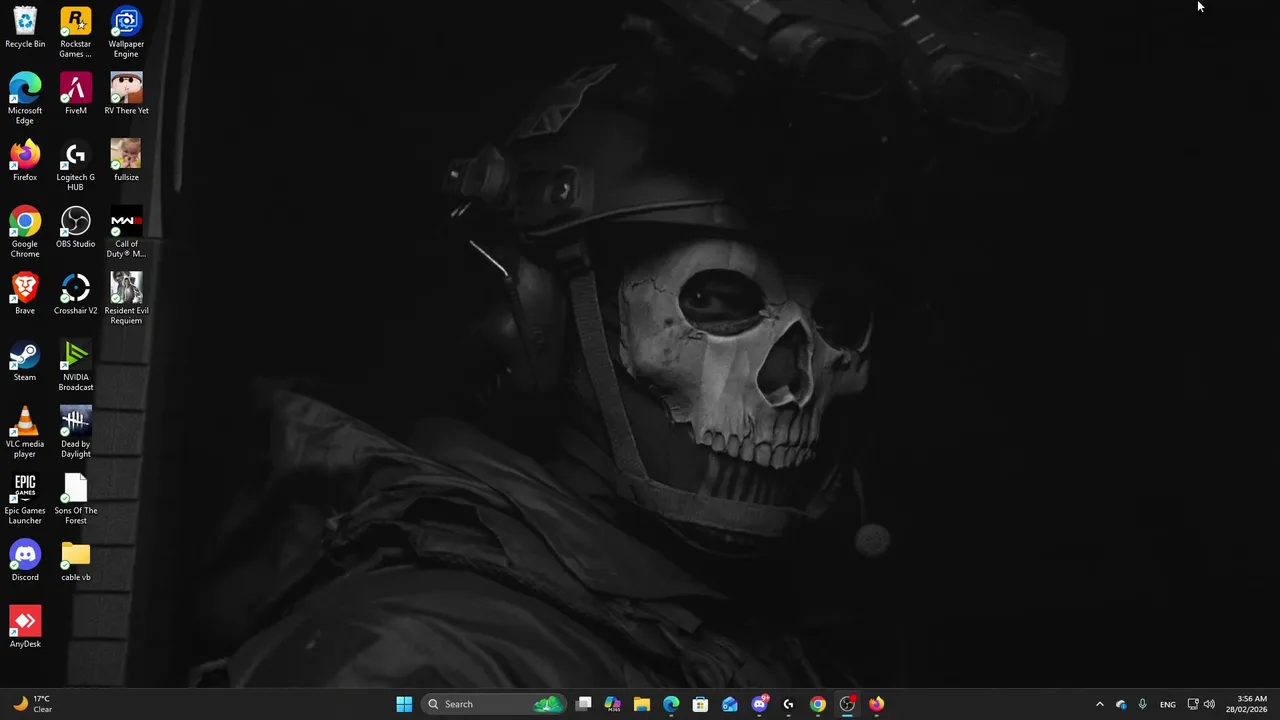Viewport: 1280px width, 720px height.
Task: Select the Steam desktop shortcut
Action: (x=25, y=361)
